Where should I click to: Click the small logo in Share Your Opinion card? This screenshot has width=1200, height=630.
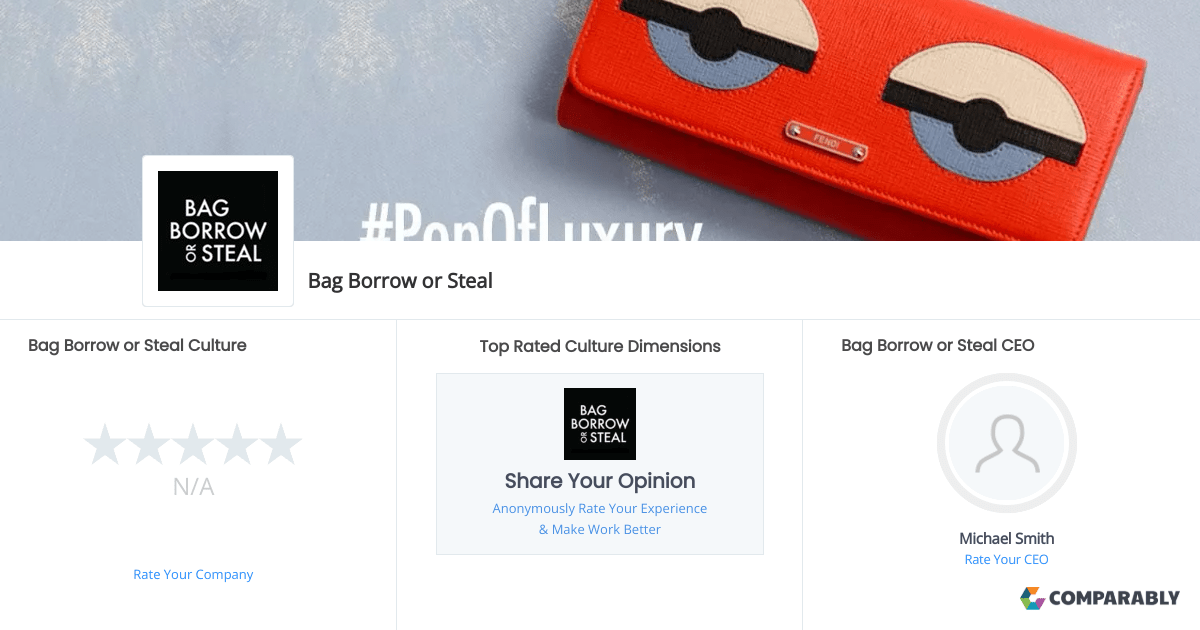(x=600, y=424)
